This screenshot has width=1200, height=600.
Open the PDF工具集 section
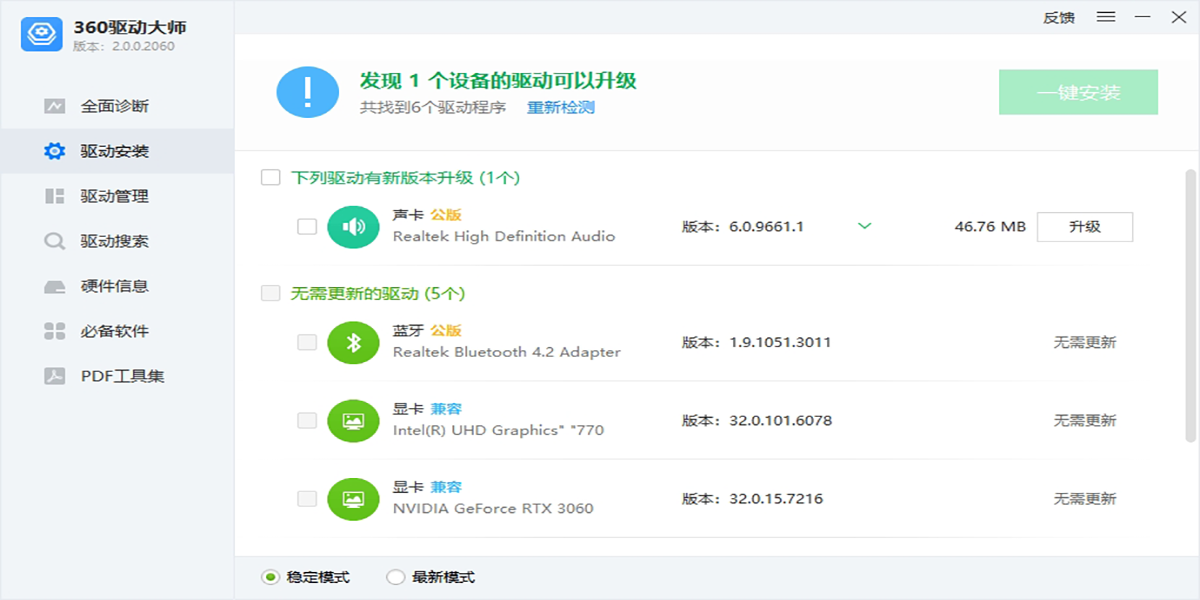coord(117,376)
